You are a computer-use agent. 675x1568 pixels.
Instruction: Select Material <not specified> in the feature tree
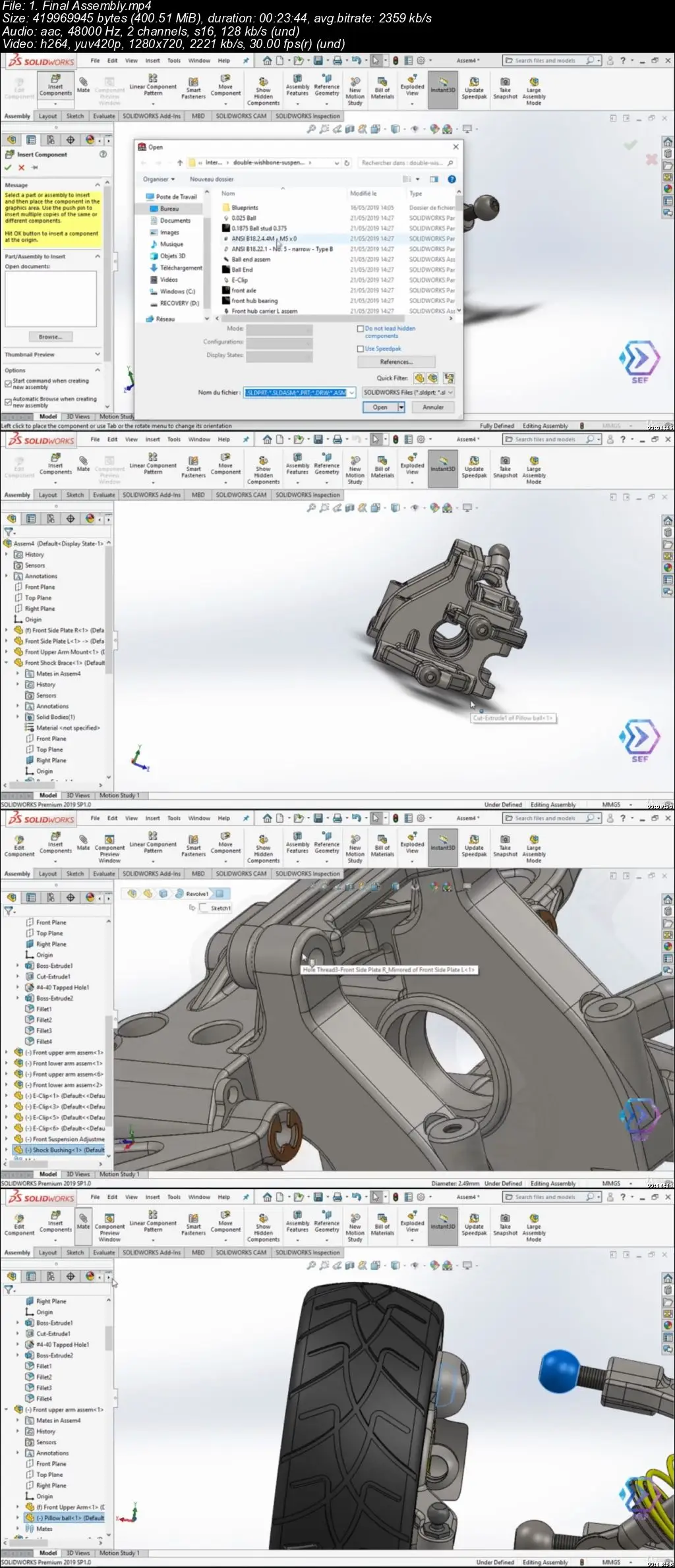point(68,728)
